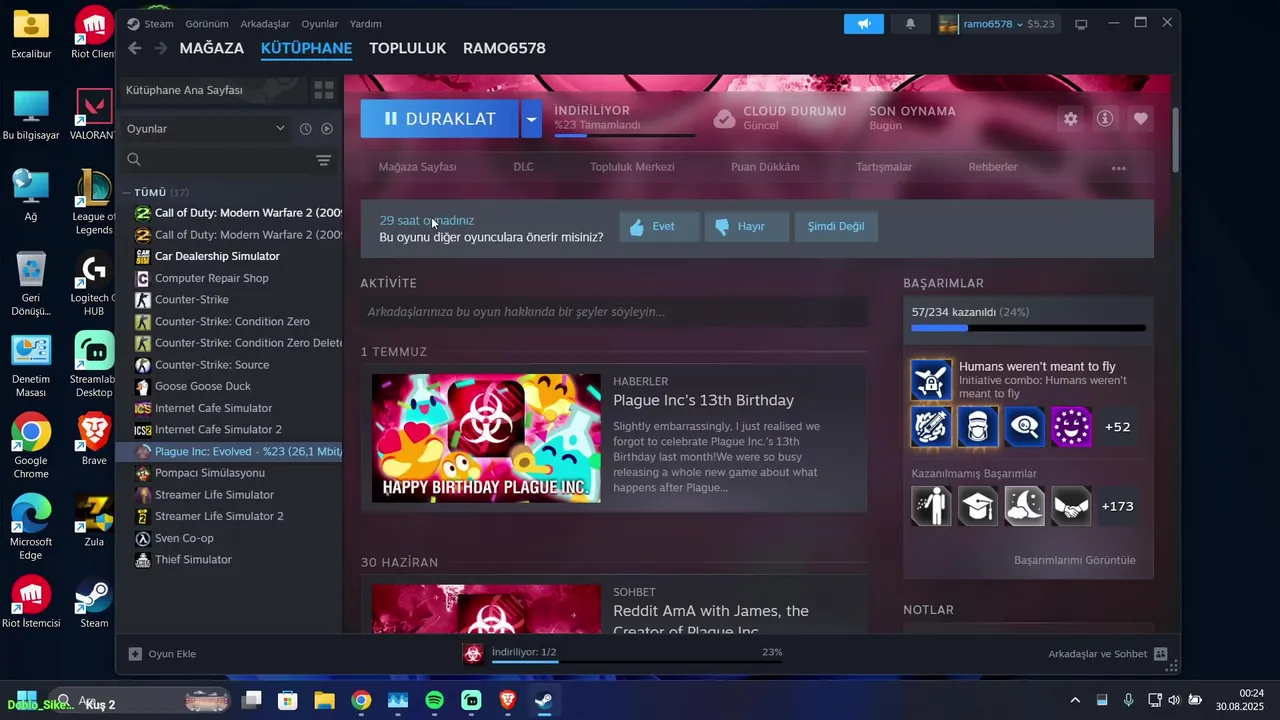Select Thief Simulator in game list
Viewport: 1280px width, 720px height.
(x=193, y=560)
